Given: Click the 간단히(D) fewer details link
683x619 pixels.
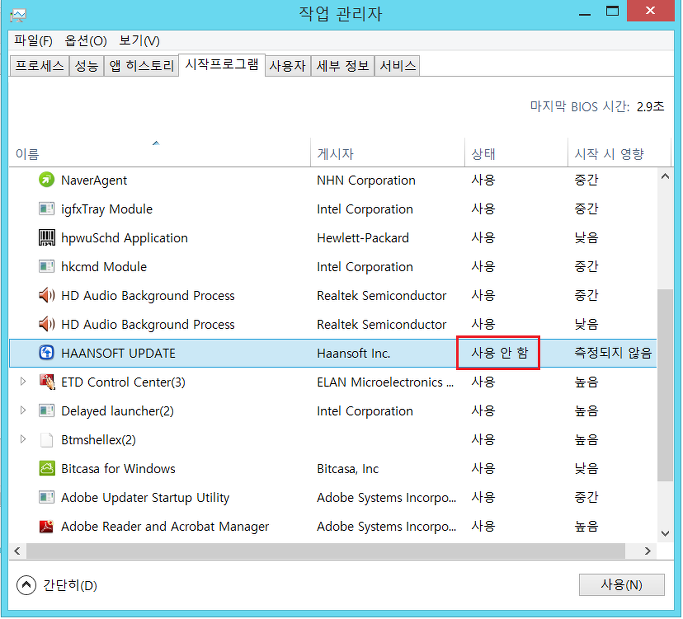Looking at the screenshot, I should coord(70,585).
